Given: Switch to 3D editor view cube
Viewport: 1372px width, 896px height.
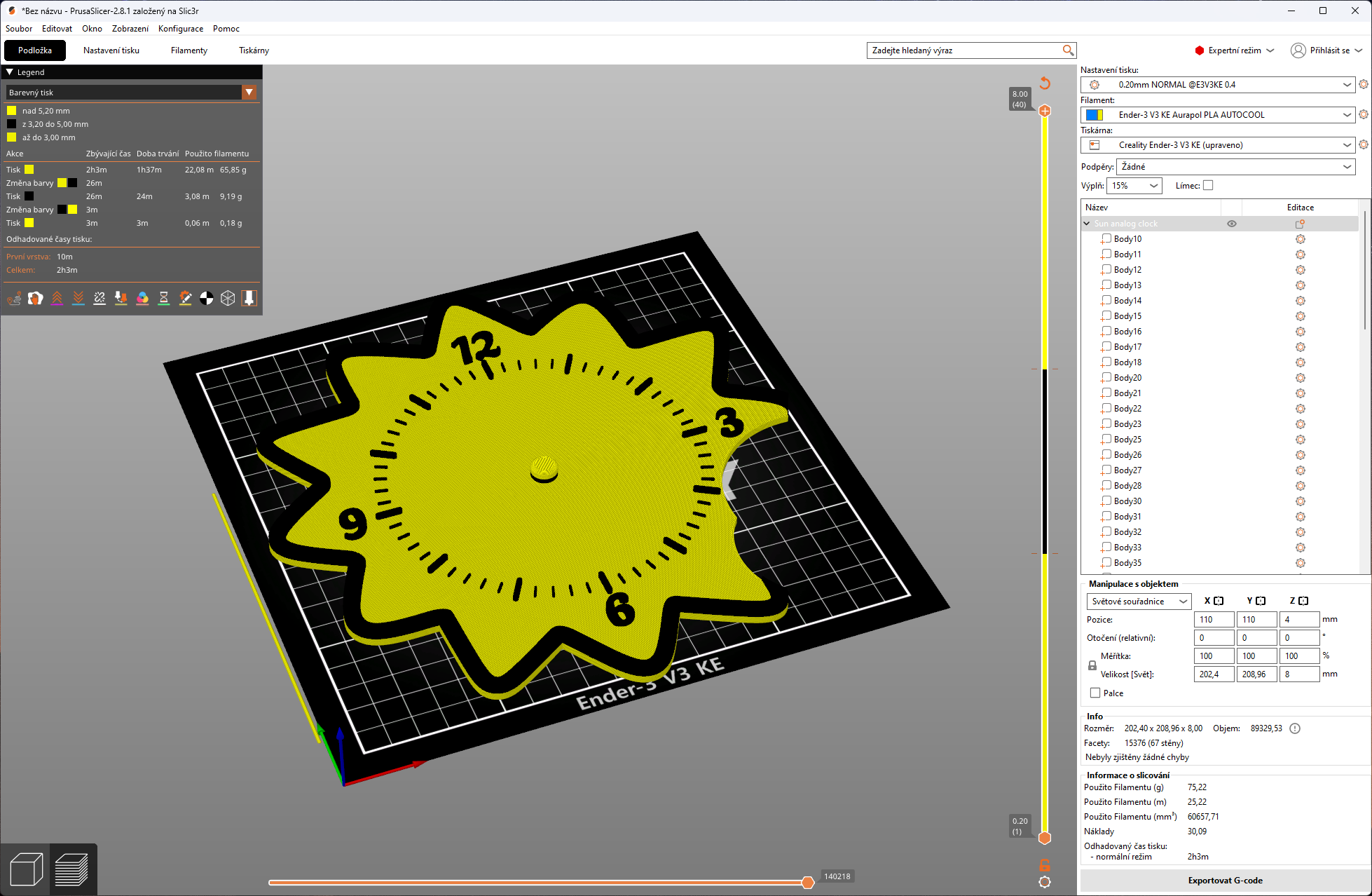Looking at the screenshot, I should click(26, 869).
